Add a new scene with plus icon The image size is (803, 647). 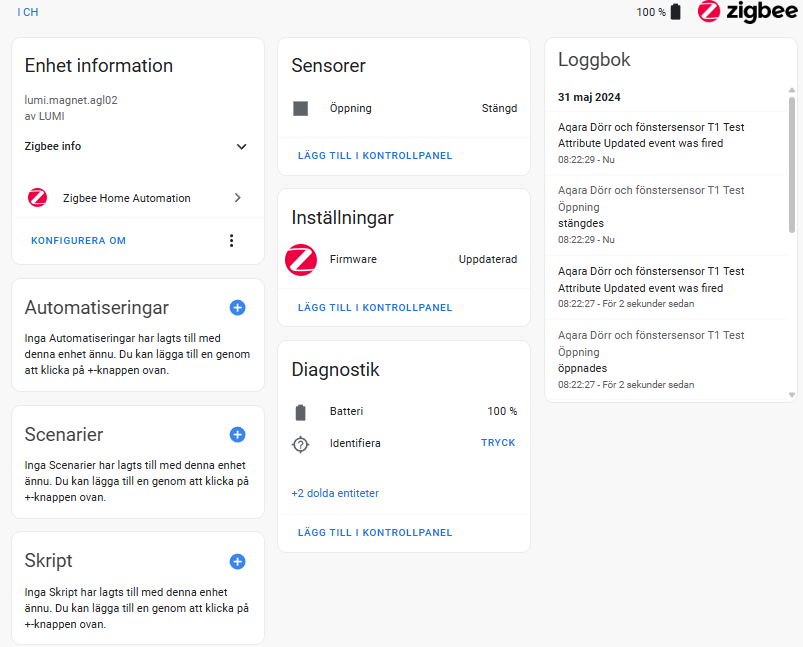click(237, 434)
